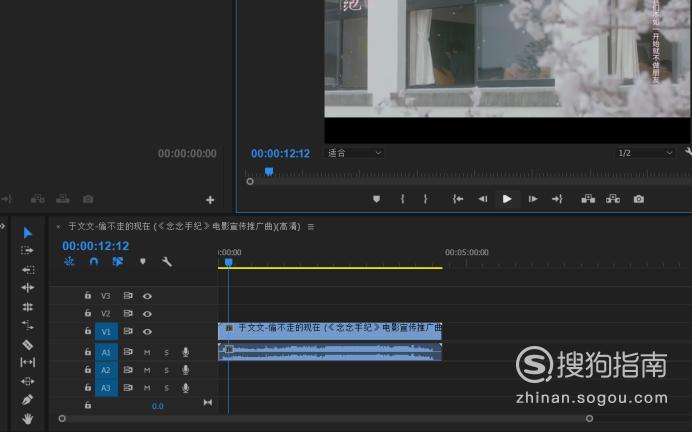Open the 1/2 playback resolution dropdown
Viewport: 692px width, 432px height.
(x=645, y=153)
